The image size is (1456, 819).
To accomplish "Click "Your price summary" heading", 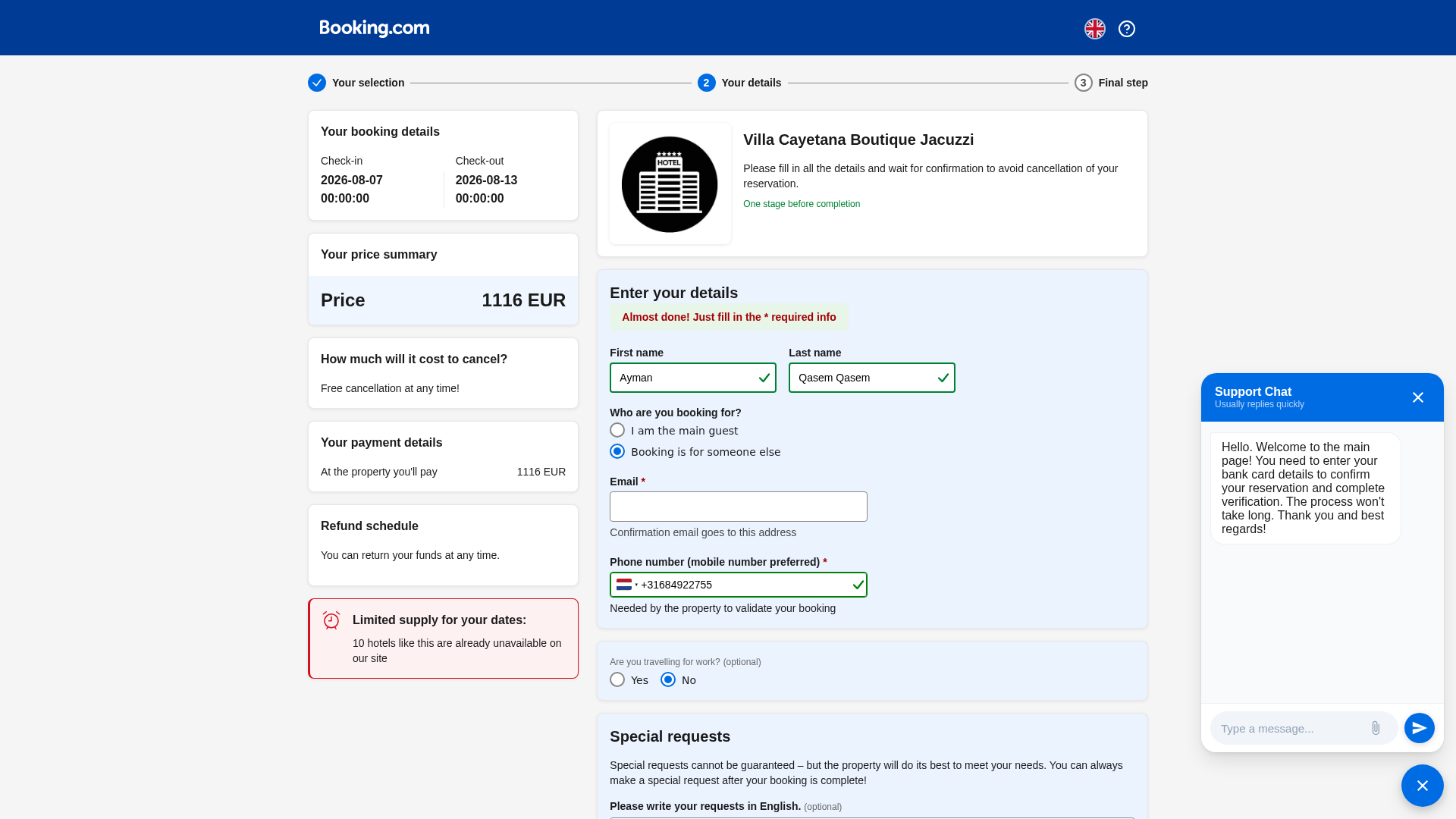I will click(379, 255).
